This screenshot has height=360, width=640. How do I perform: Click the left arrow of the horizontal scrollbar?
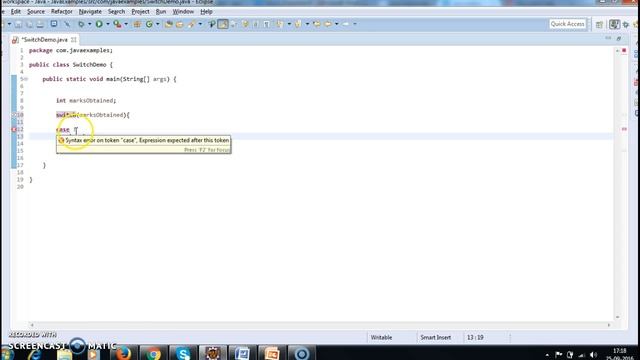pos(32,325)
